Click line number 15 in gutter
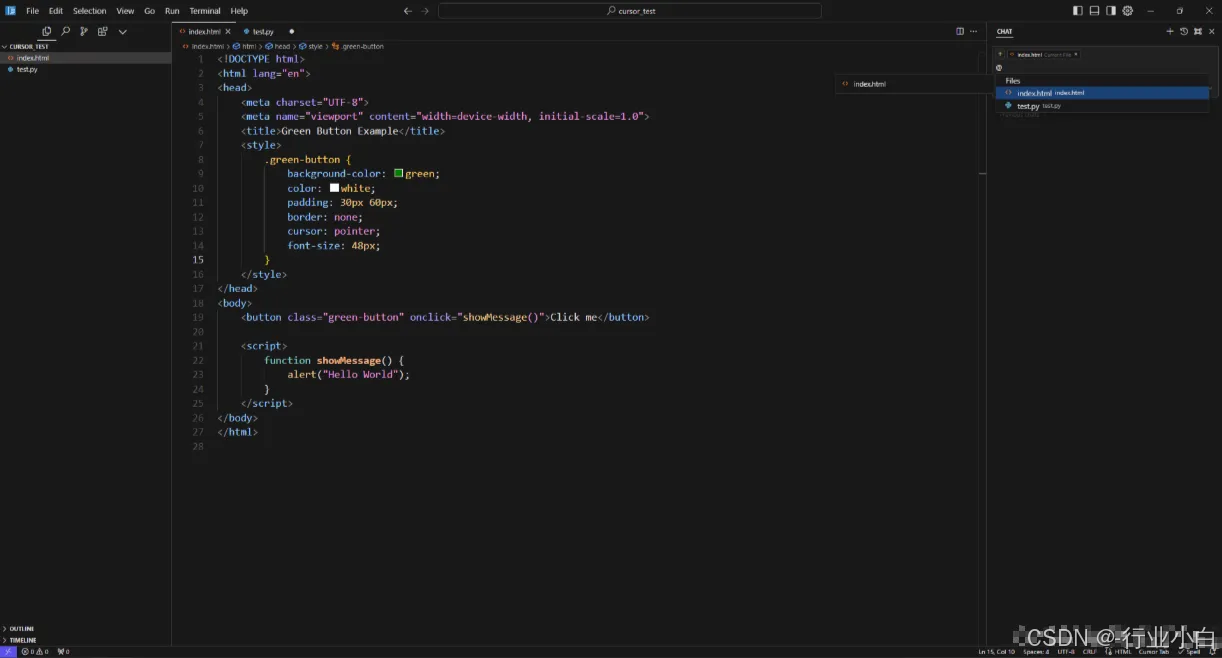The width and height of the screenshot is (1222, 658). click(x=199, y=260)
